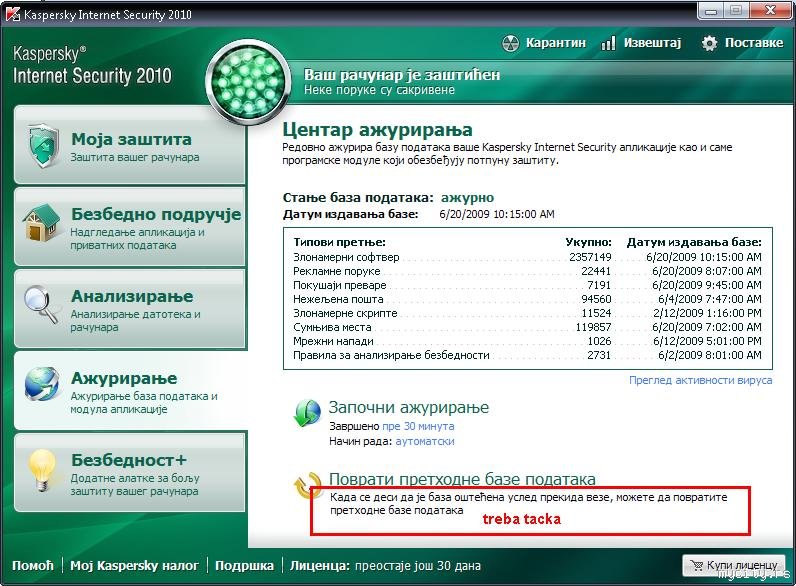Click the Помоћ link in the footer
The image size is (796, 586).
32,565
